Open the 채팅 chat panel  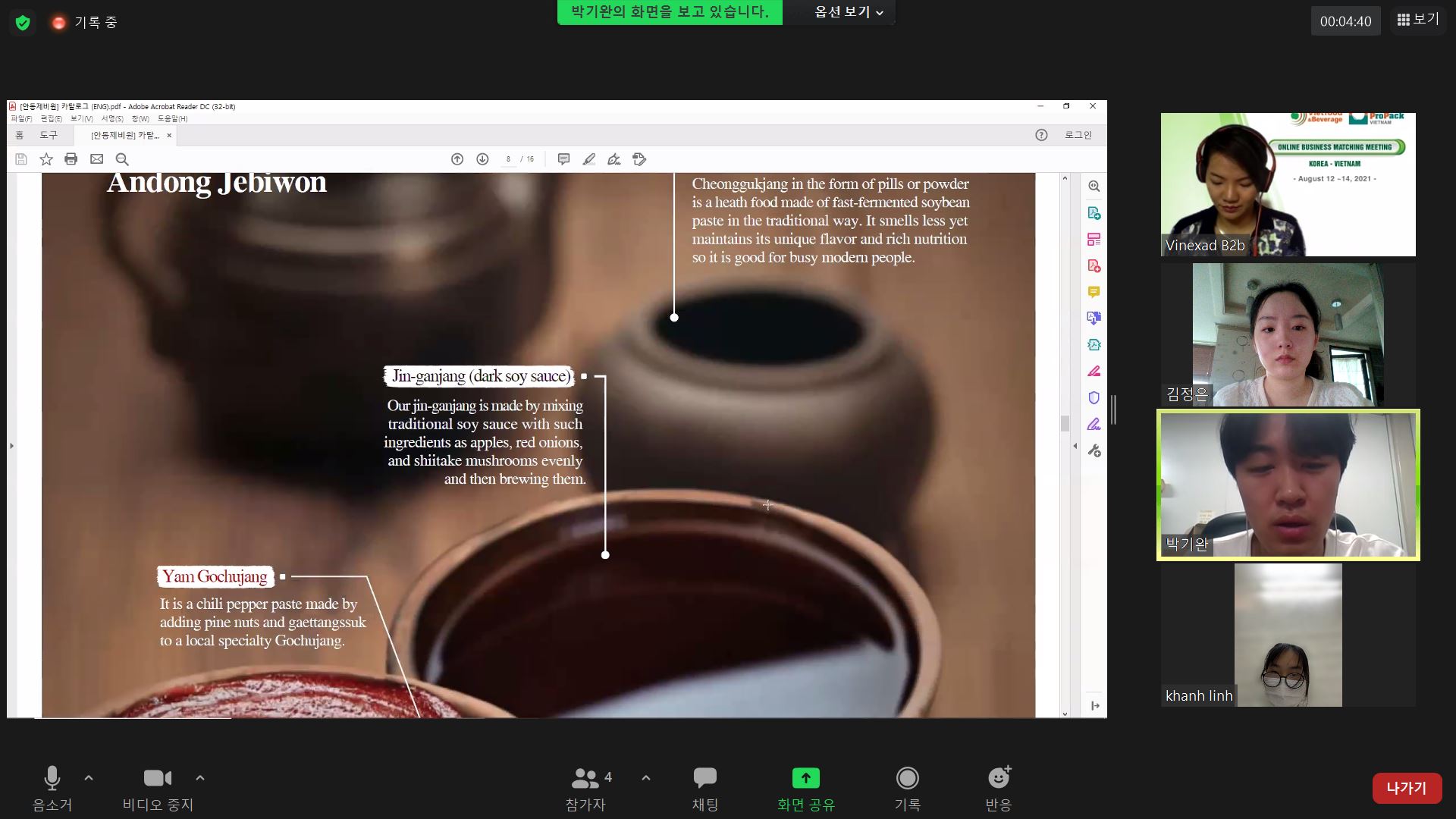click(x=705, y=789)
